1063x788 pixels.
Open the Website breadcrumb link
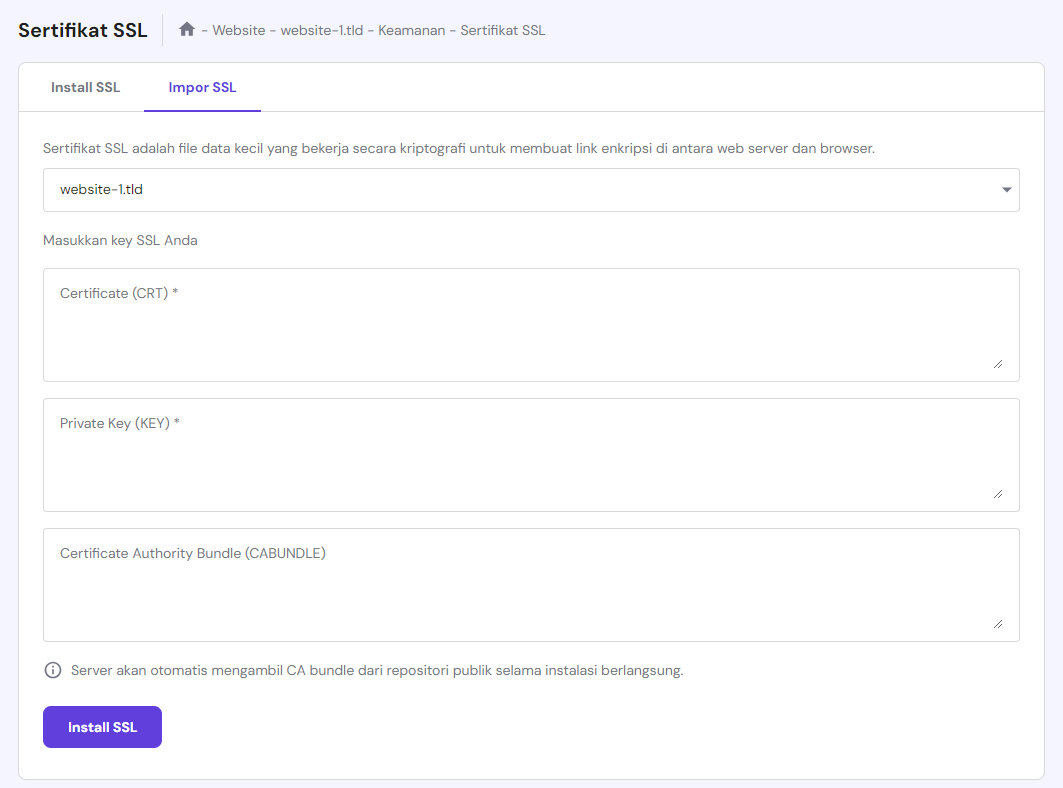[238, 30]
